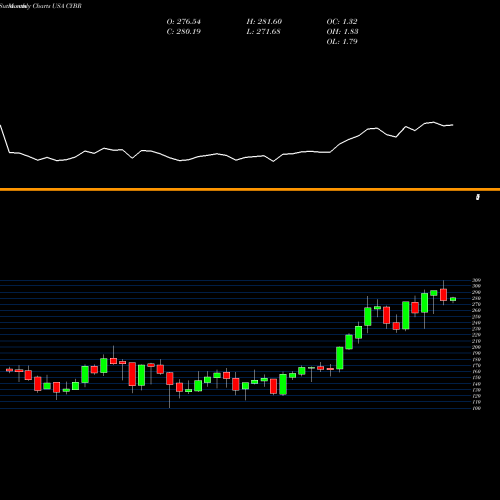Click the 100 price axis label
500x500 pixels.
[477, 408]
